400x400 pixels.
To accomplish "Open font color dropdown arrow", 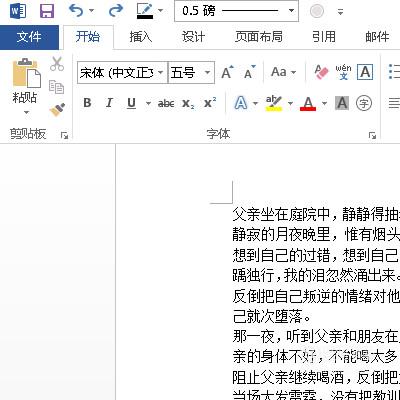I will (x=324, y=103).
